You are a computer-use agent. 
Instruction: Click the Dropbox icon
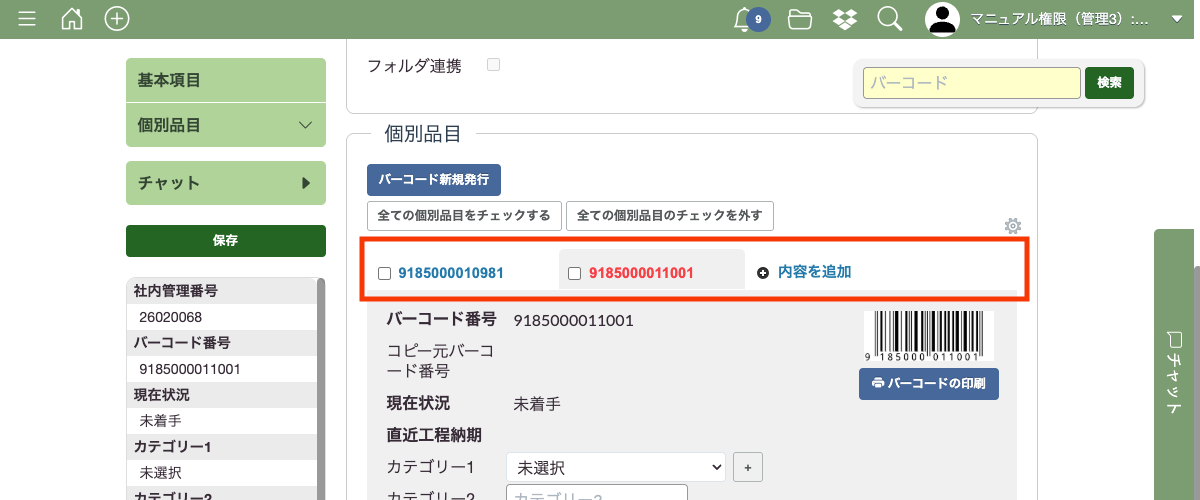pyautogui.click(x=844, y=19)
